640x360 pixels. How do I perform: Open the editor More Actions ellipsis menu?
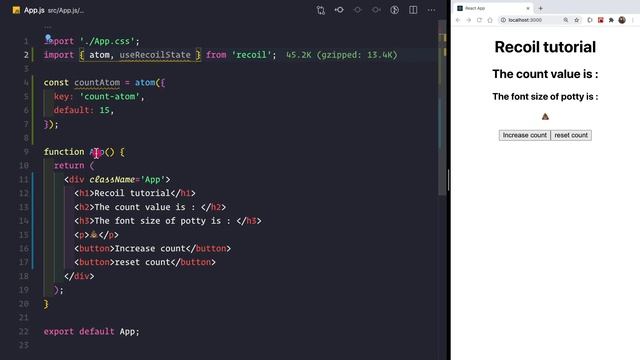pos(431,10)
